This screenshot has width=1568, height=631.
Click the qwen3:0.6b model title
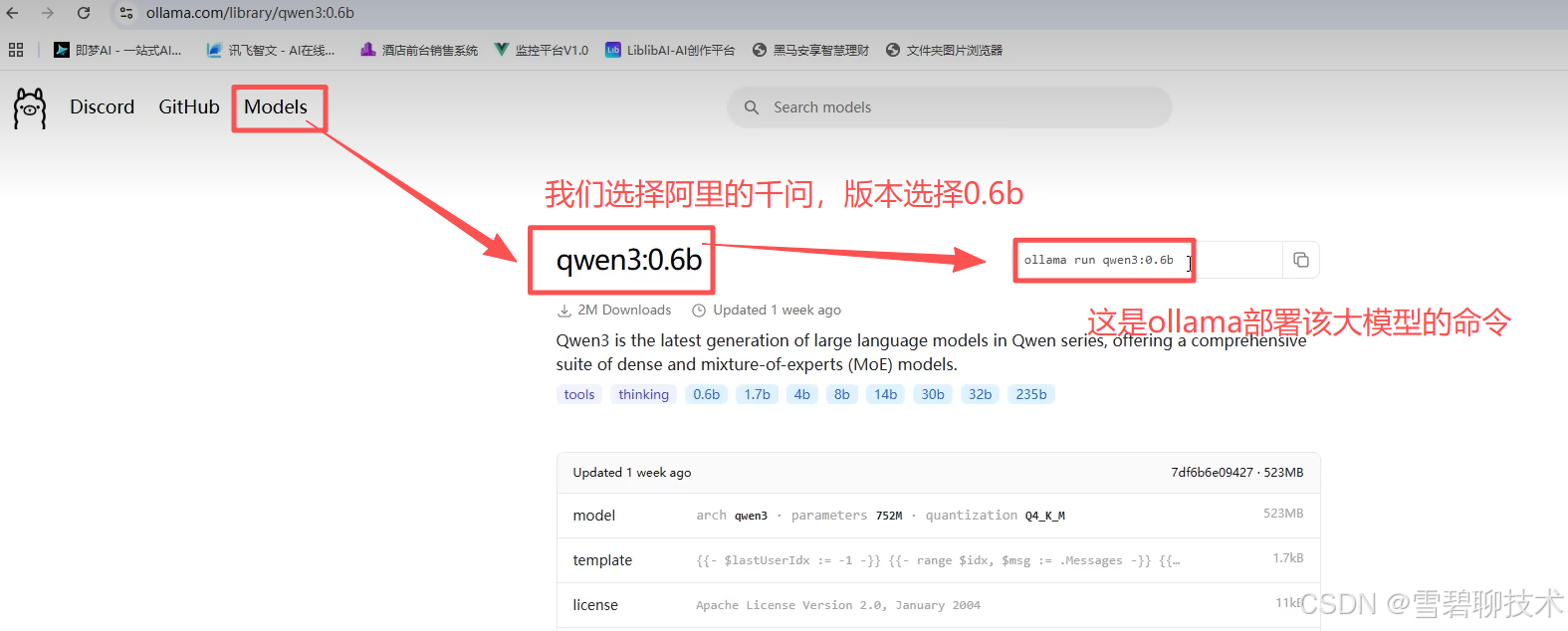(629, 260)
